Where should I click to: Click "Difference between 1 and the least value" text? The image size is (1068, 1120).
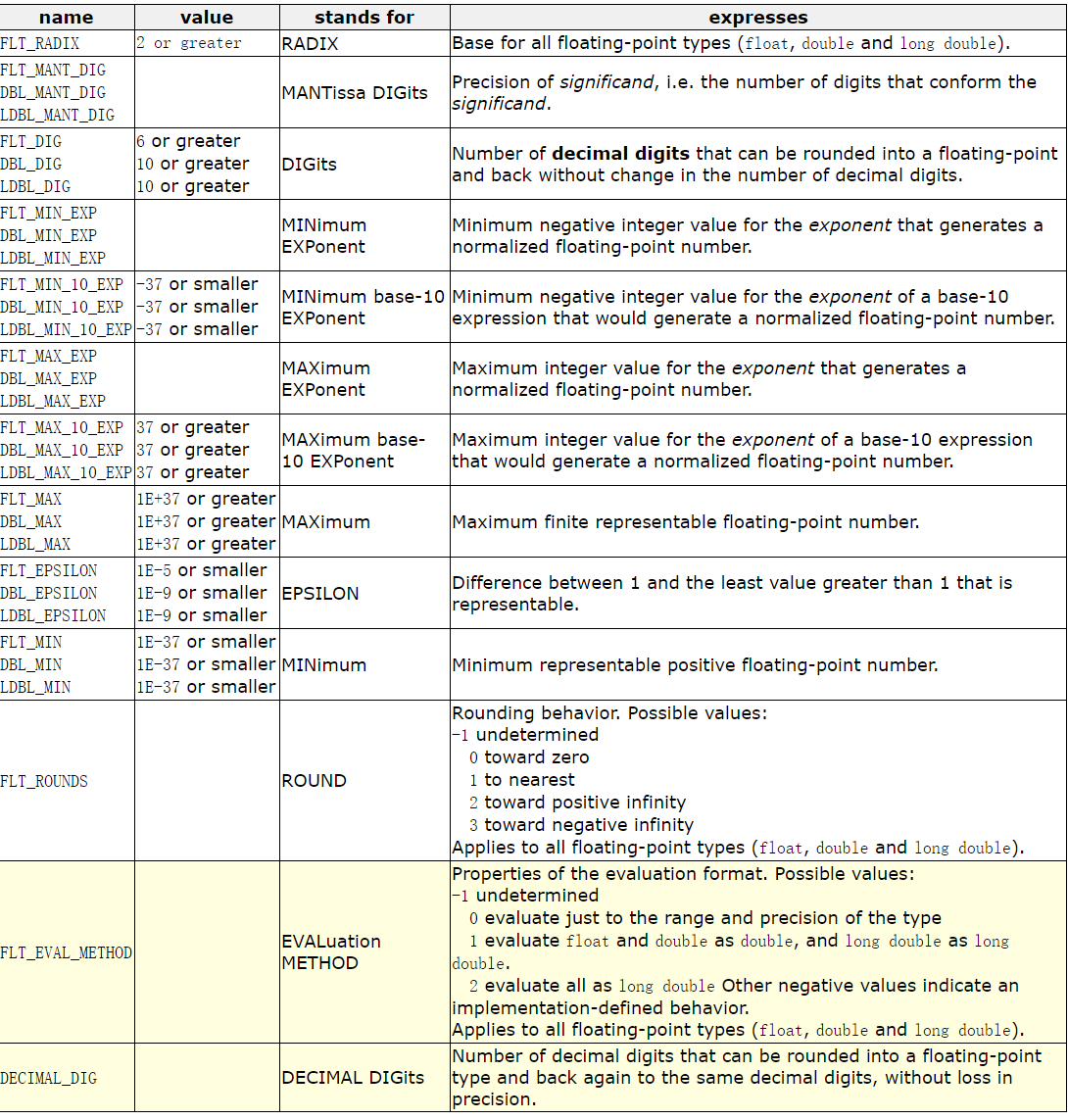(732, 593)
